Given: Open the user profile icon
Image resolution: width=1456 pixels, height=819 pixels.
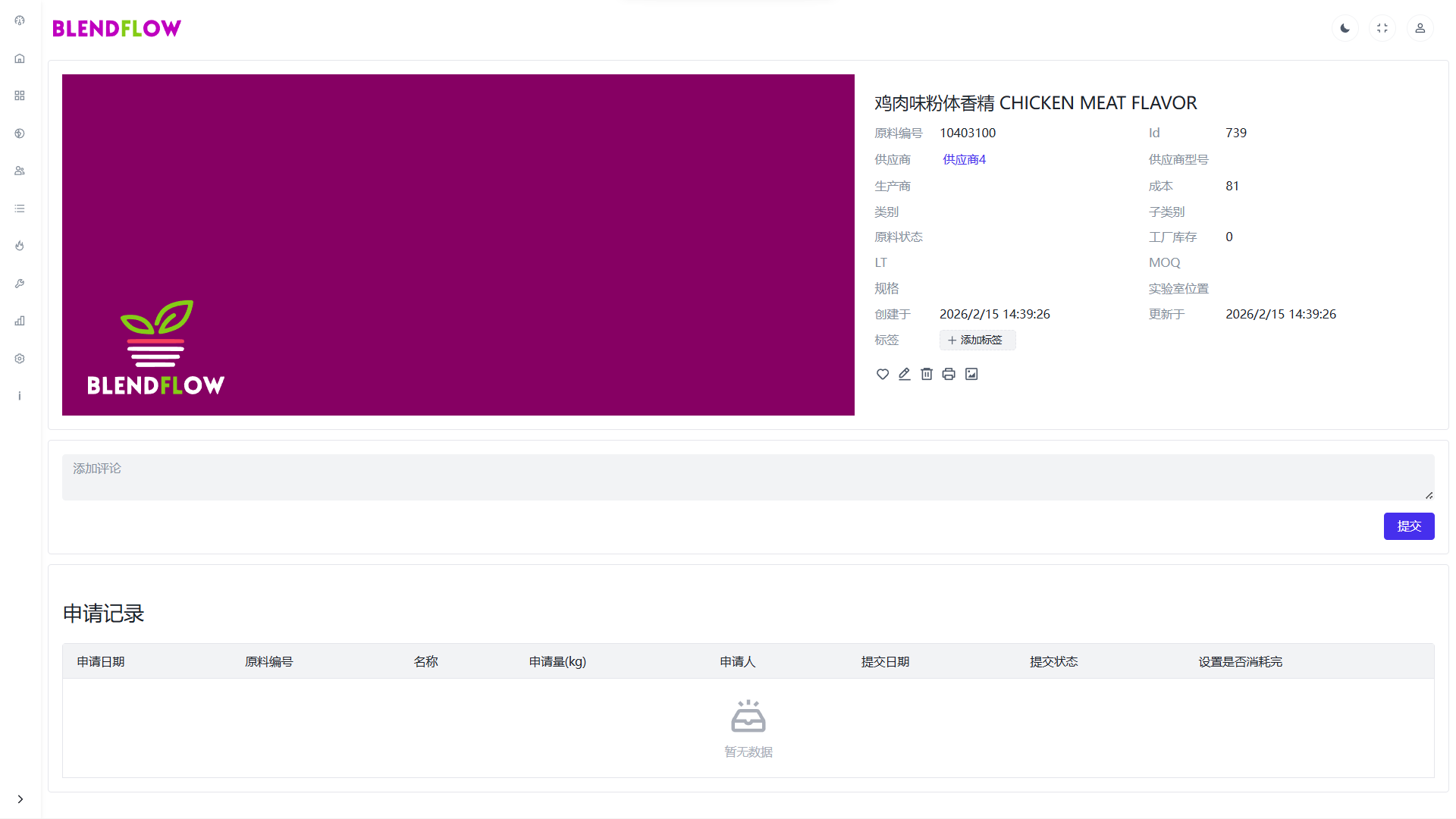Looking at the screenshot, I should pos(1420,28).
